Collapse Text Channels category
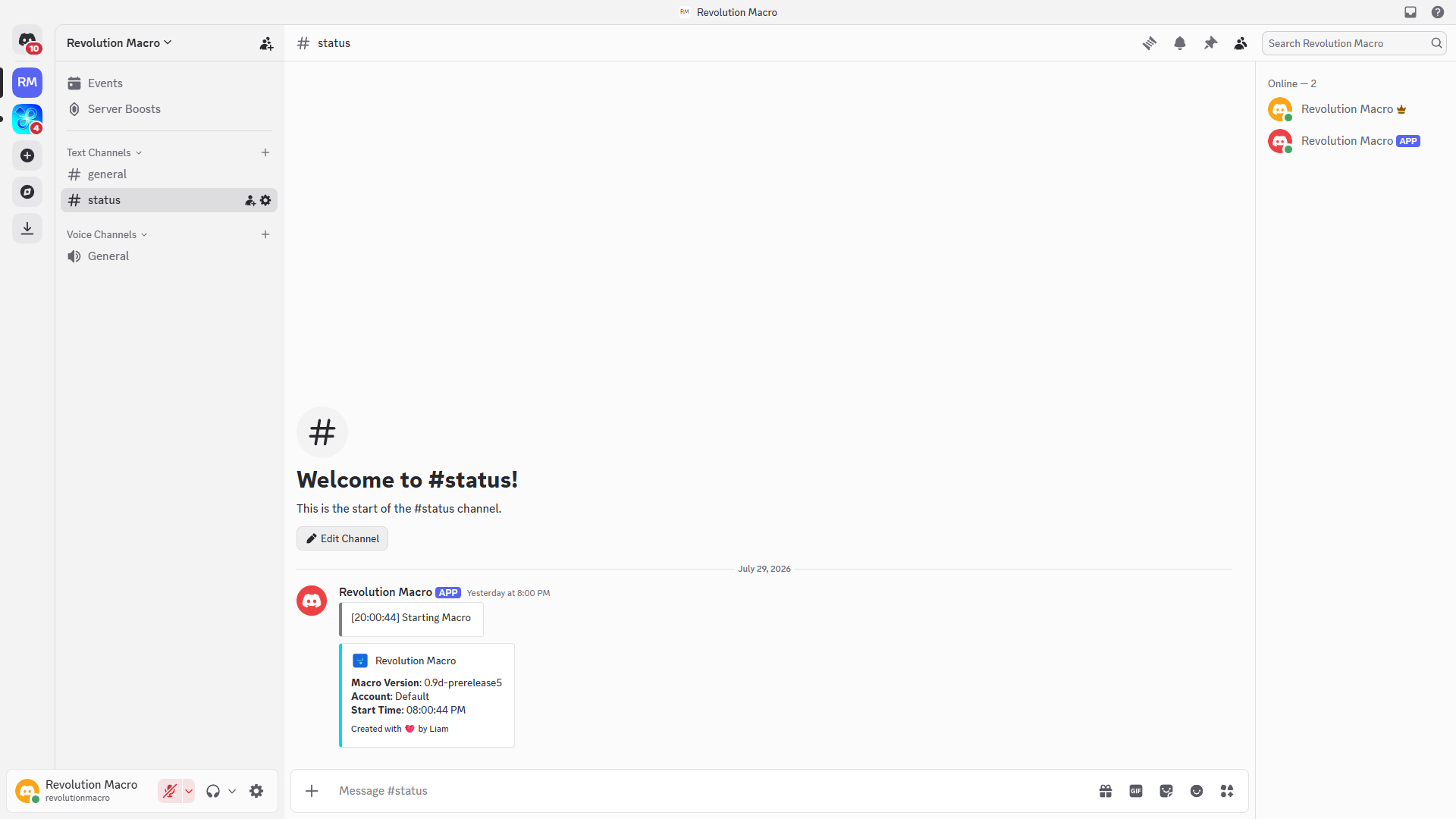This screenshot has height=819, width=1456. [x=104, y=152]
